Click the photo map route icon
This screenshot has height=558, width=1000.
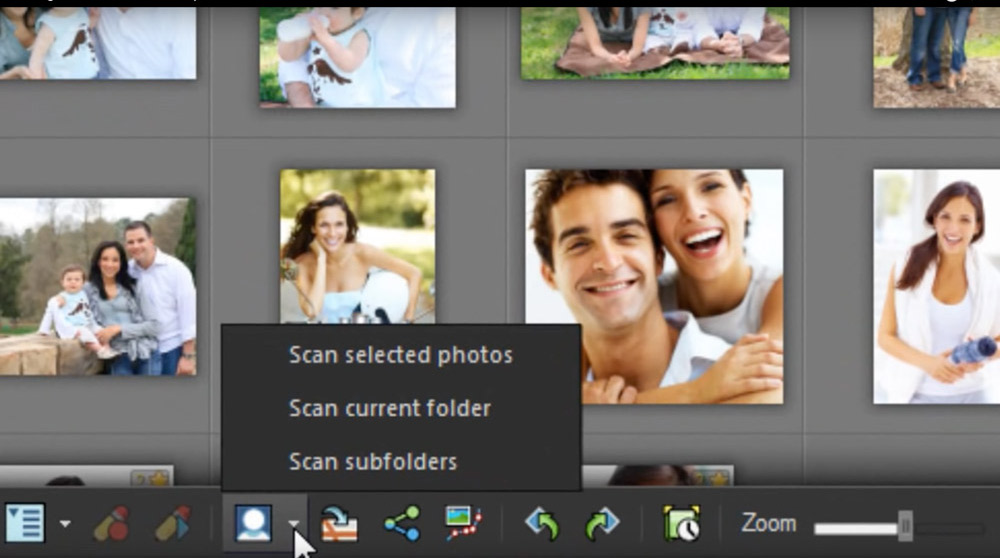click(x=464, y=524)
